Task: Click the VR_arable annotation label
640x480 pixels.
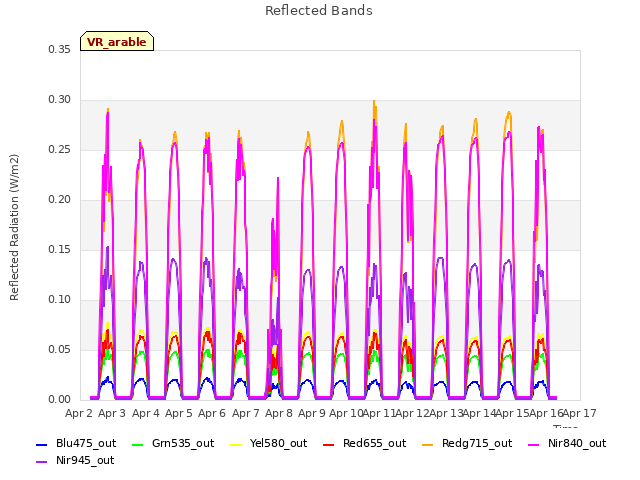Action: (x=117, y=41)
